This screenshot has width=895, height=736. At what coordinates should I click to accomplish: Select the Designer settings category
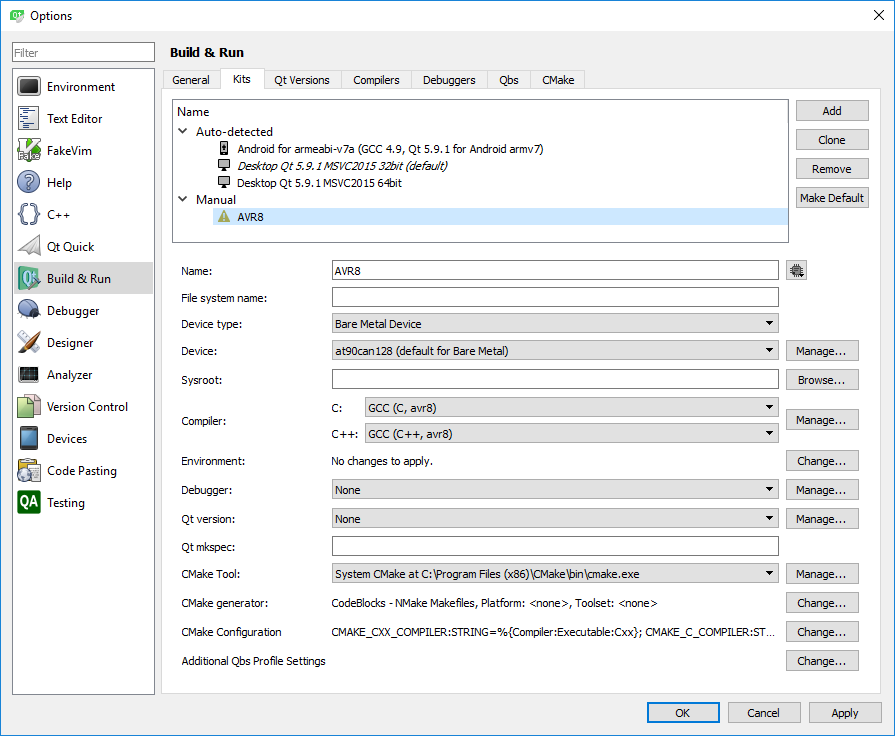[x=69, y=343]
